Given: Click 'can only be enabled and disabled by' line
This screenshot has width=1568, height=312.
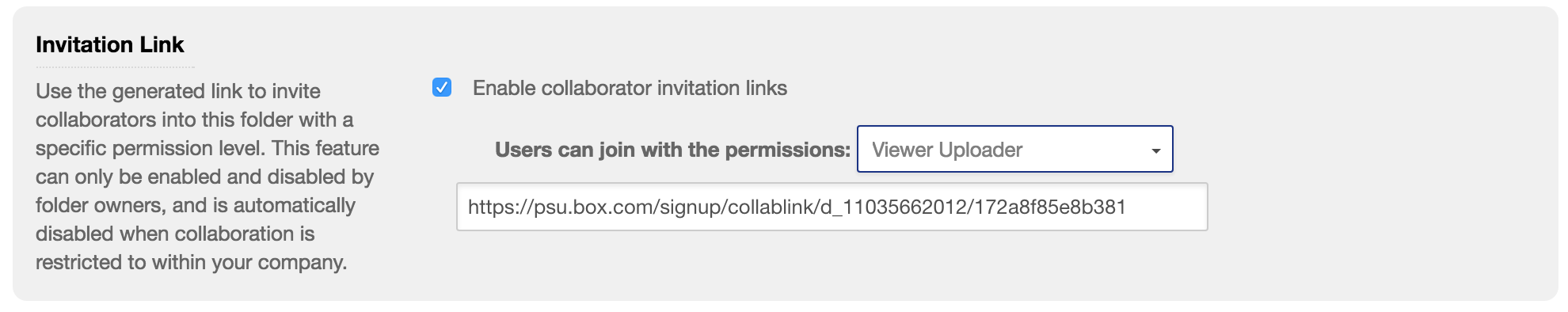Looking at the screenshot, I should [204, 177].
